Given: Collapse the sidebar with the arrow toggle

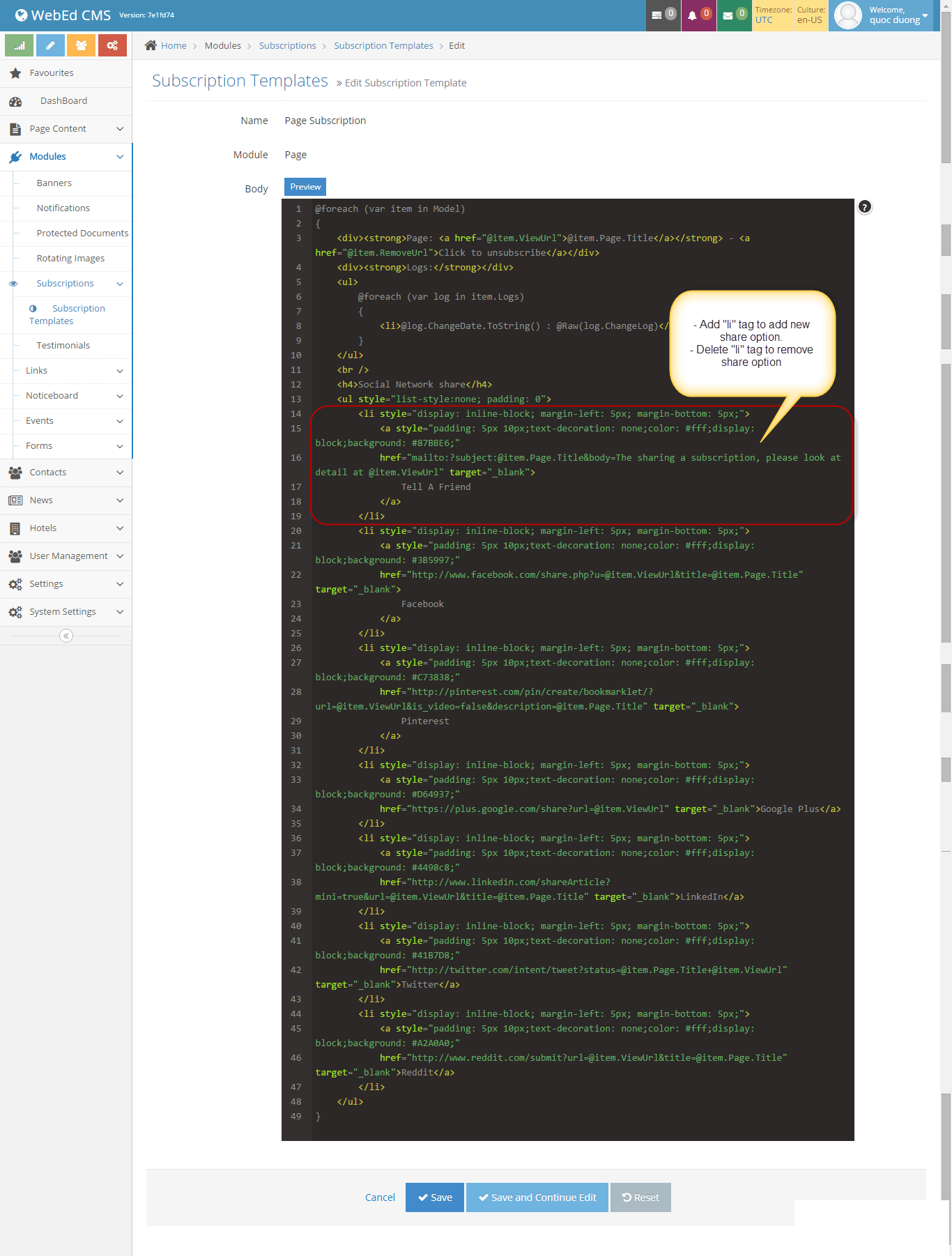Looking at the screenshot, I should pos(66,636).
